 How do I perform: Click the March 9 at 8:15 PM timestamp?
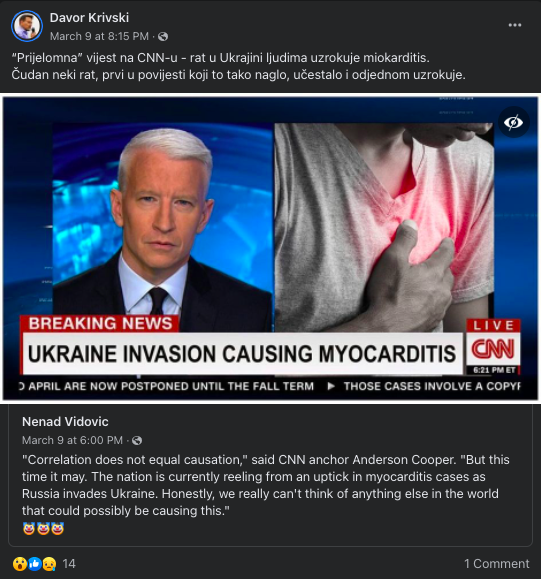click(99, 37)
